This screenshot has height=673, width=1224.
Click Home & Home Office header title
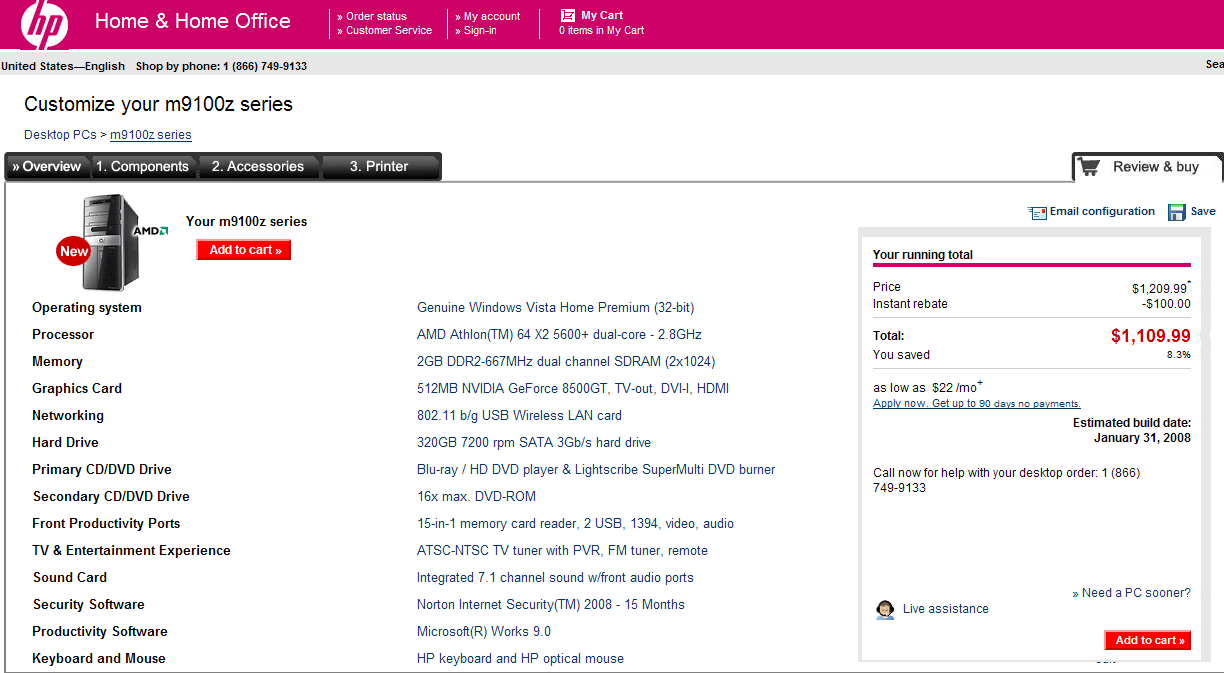193,21
